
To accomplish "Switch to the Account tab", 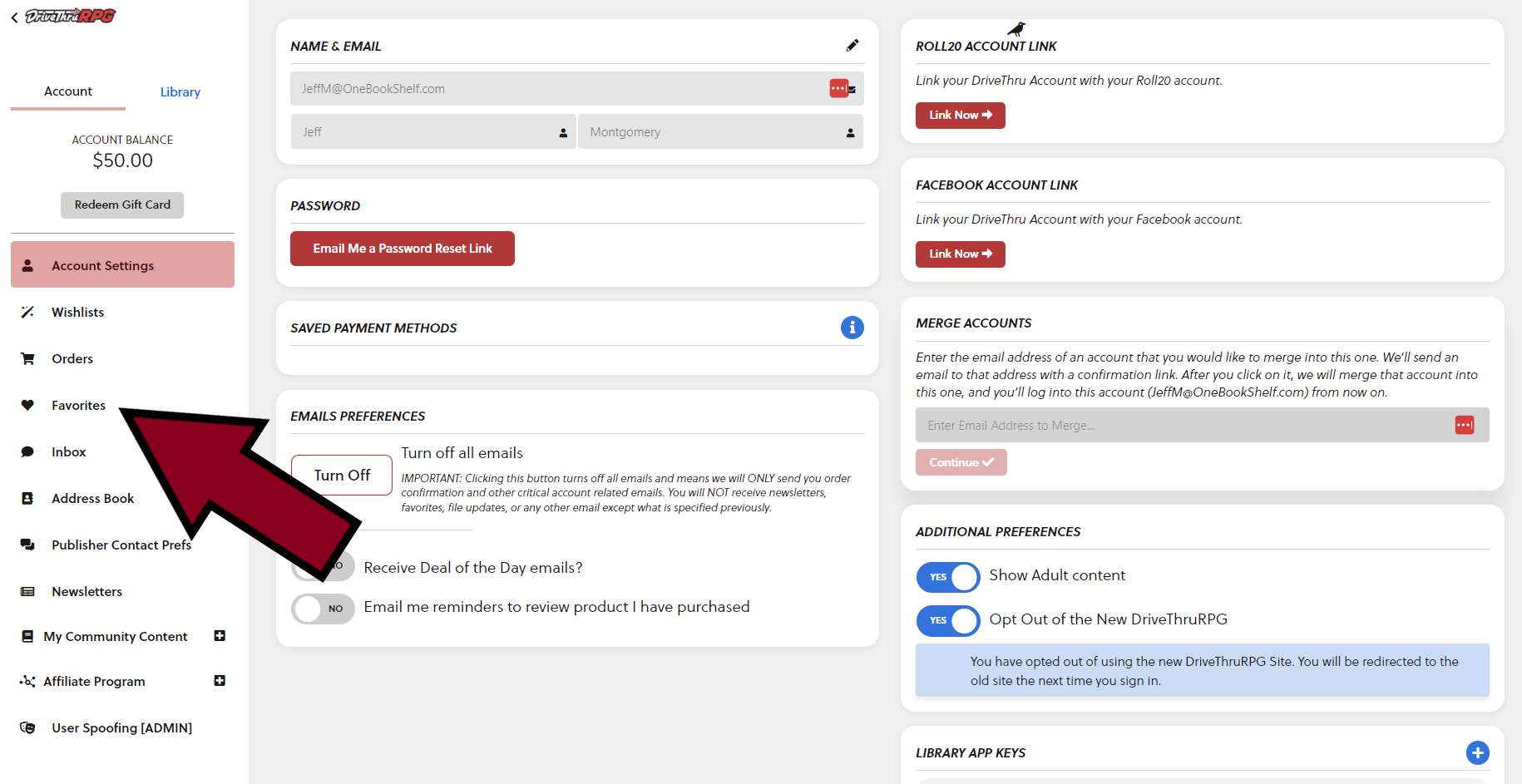I will (x=68, y=91).
